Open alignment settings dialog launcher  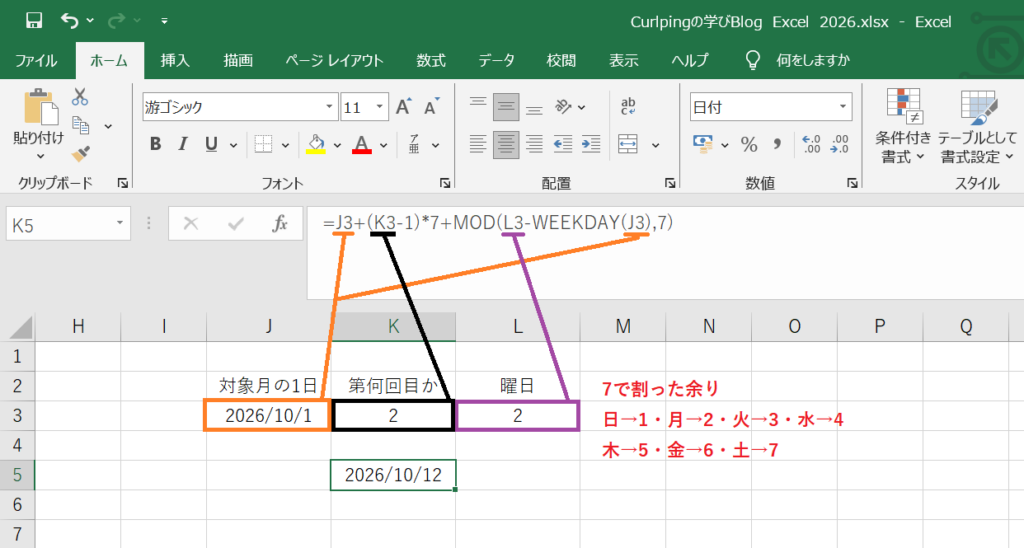pyautogui.click(x=670, y=184)
